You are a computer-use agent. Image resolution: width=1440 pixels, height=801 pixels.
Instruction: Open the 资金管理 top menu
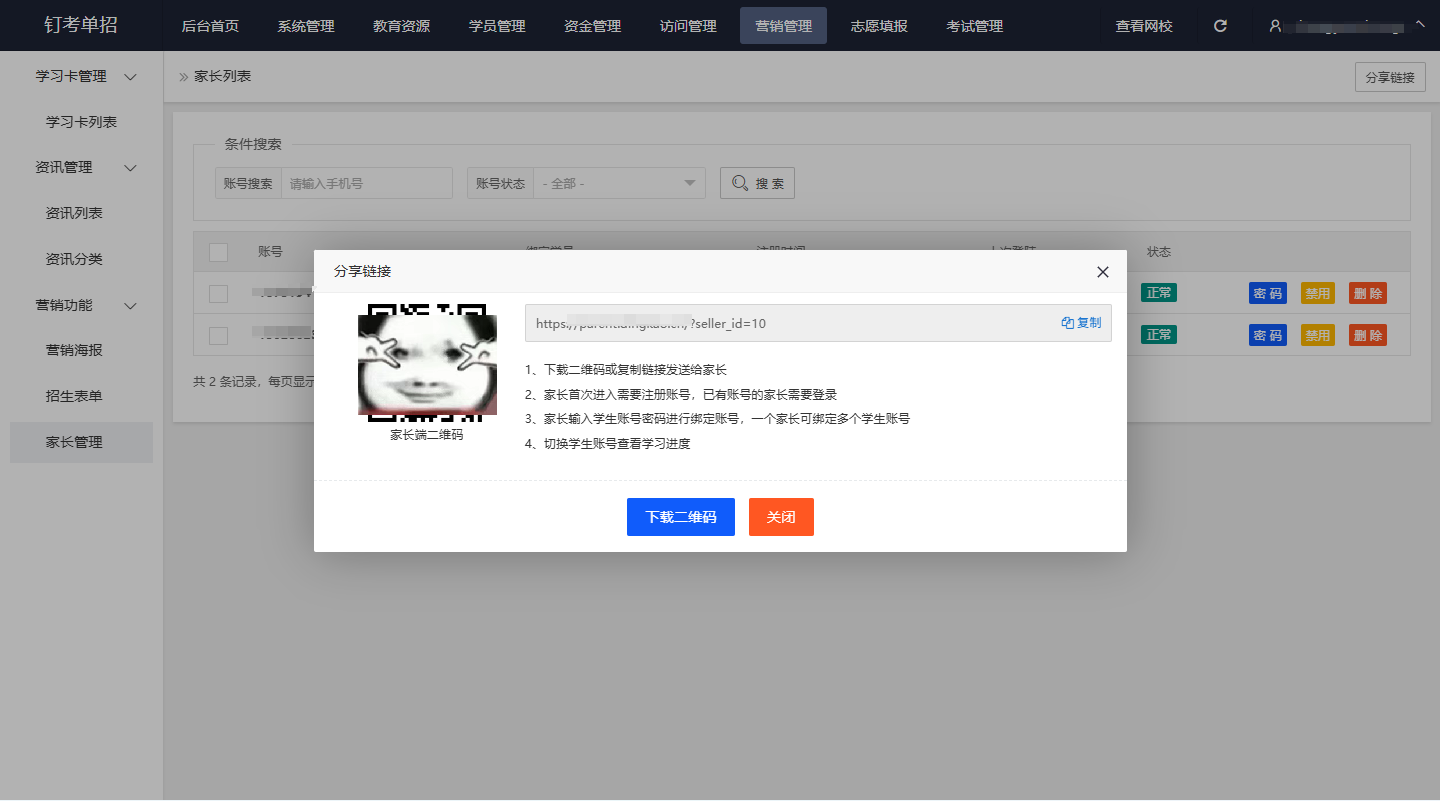[x=592, y=26]
